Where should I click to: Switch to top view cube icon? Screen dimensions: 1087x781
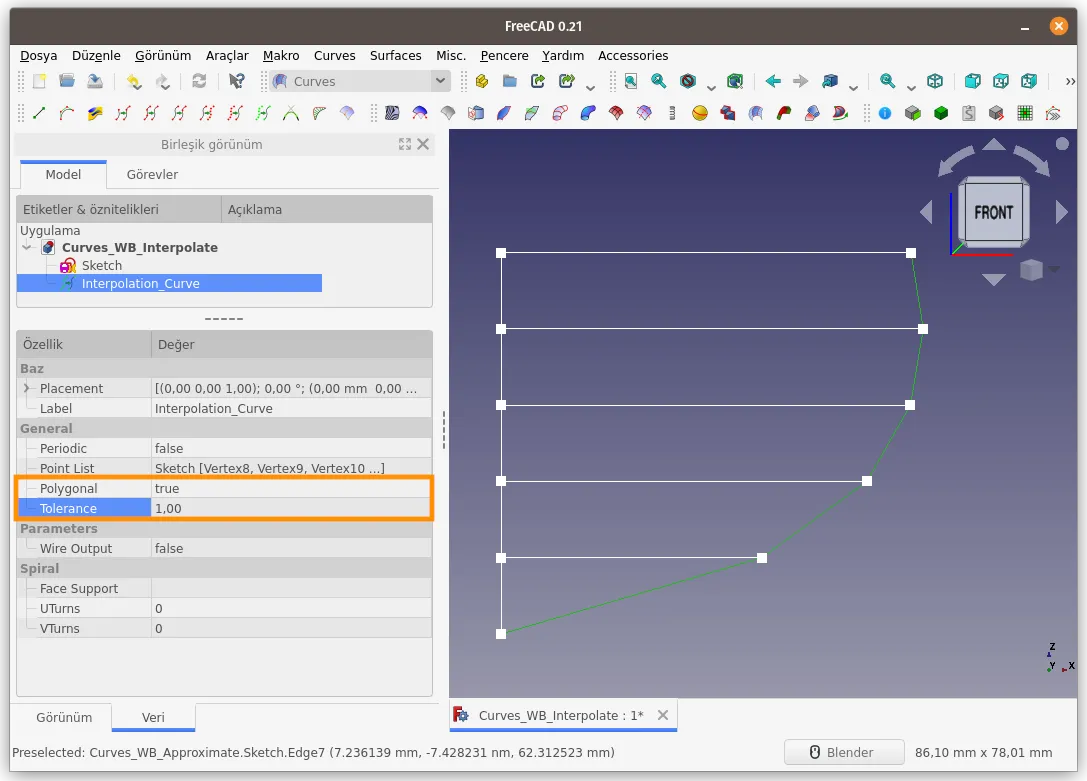point(1000,81)
